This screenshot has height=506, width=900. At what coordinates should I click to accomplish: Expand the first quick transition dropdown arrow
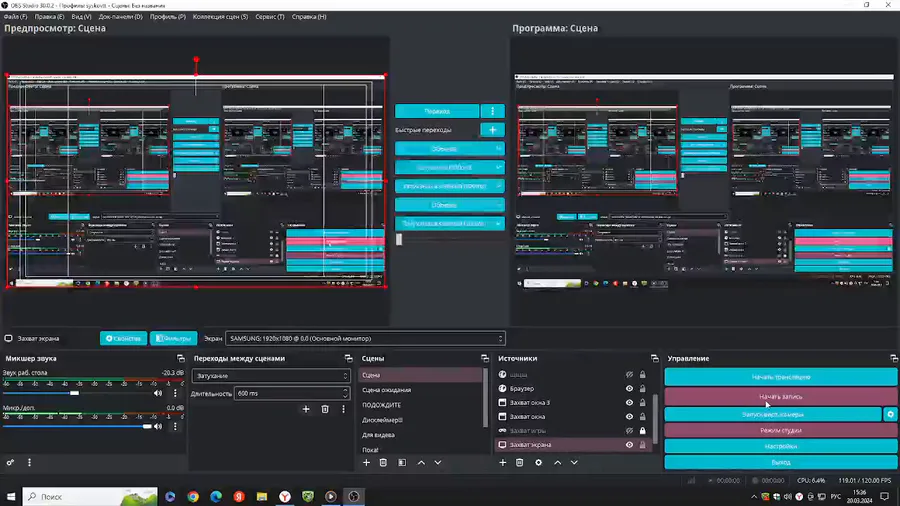(x=498, y=149)
